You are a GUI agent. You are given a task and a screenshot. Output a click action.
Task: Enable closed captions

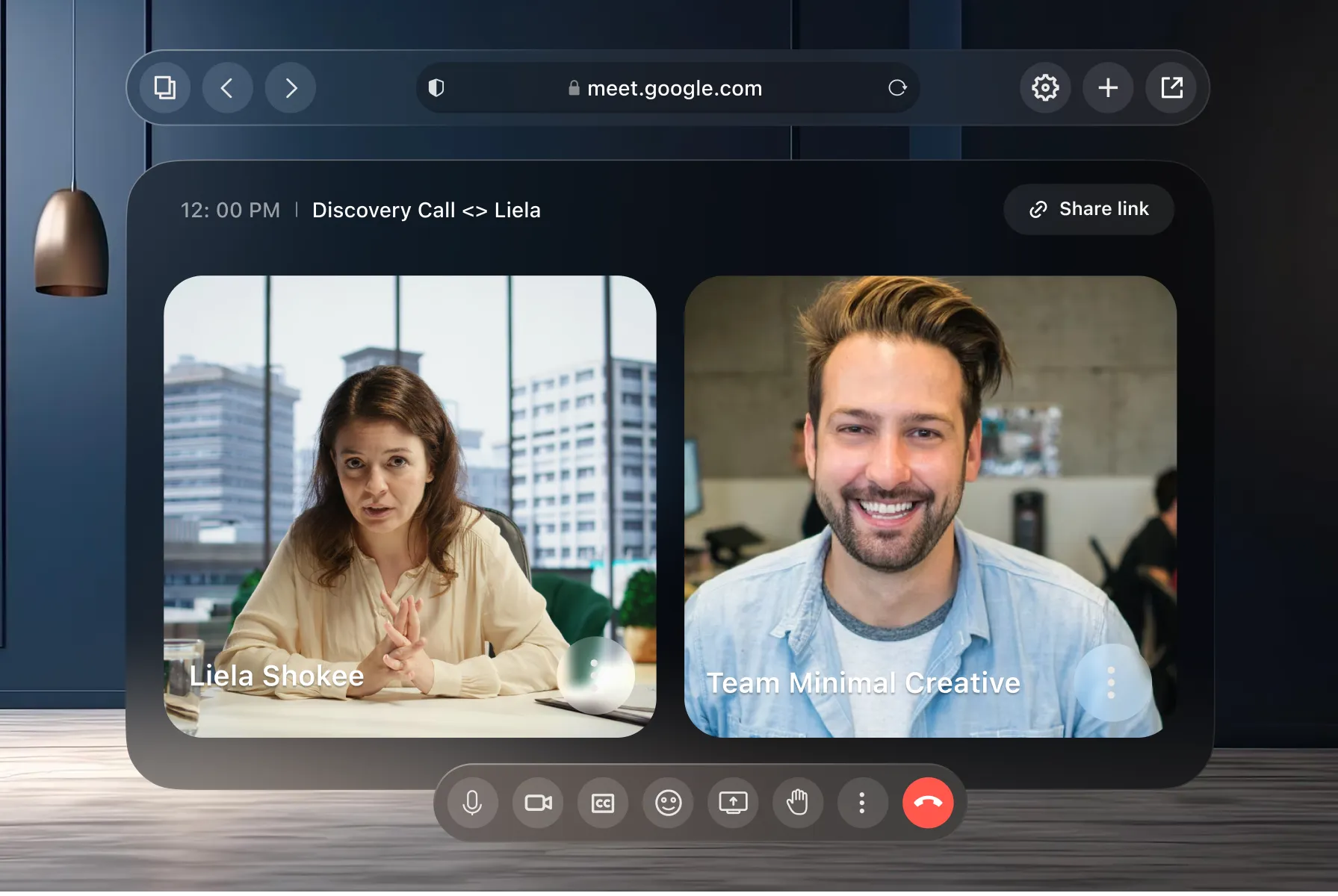[x=603, y=803]
